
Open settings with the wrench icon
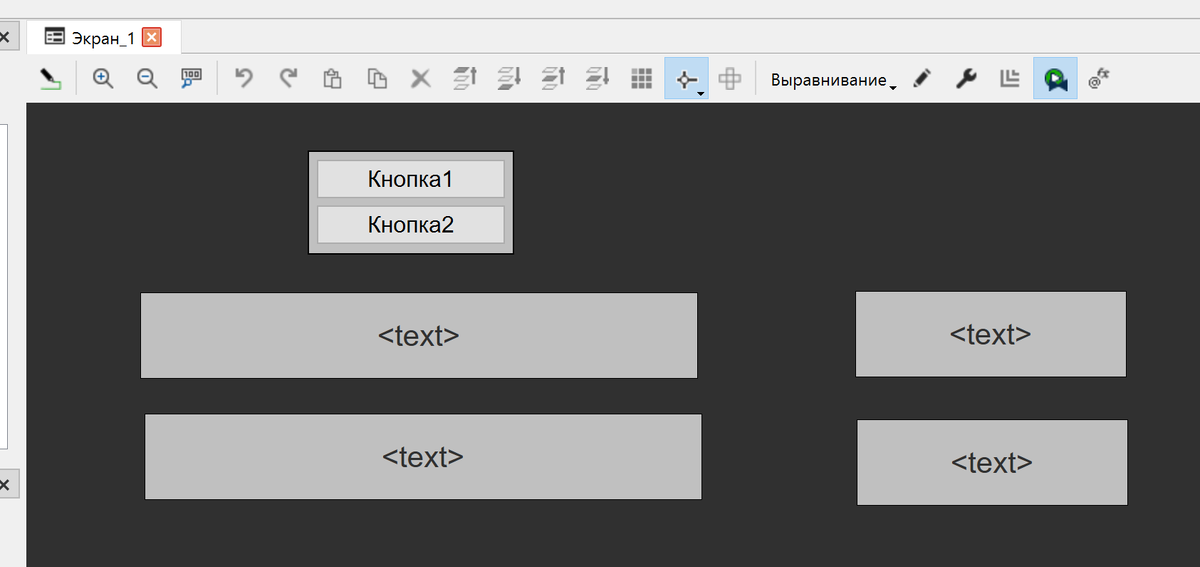[x=966, y=79]
